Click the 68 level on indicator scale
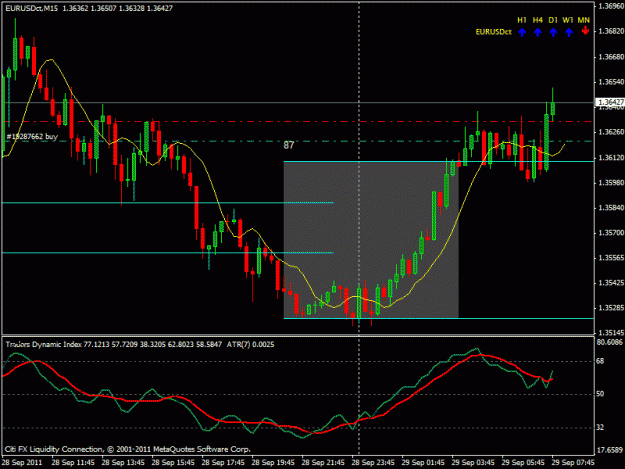 [x=600, y=361]
